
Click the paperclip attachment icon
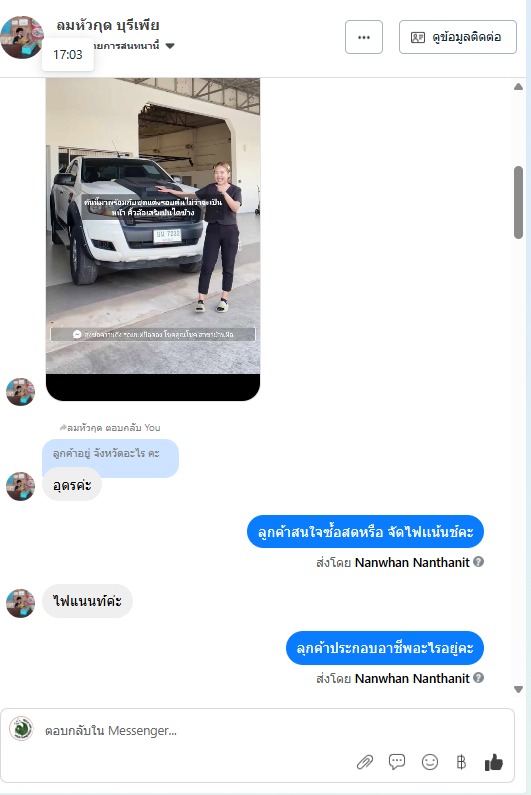click(365, 762)
